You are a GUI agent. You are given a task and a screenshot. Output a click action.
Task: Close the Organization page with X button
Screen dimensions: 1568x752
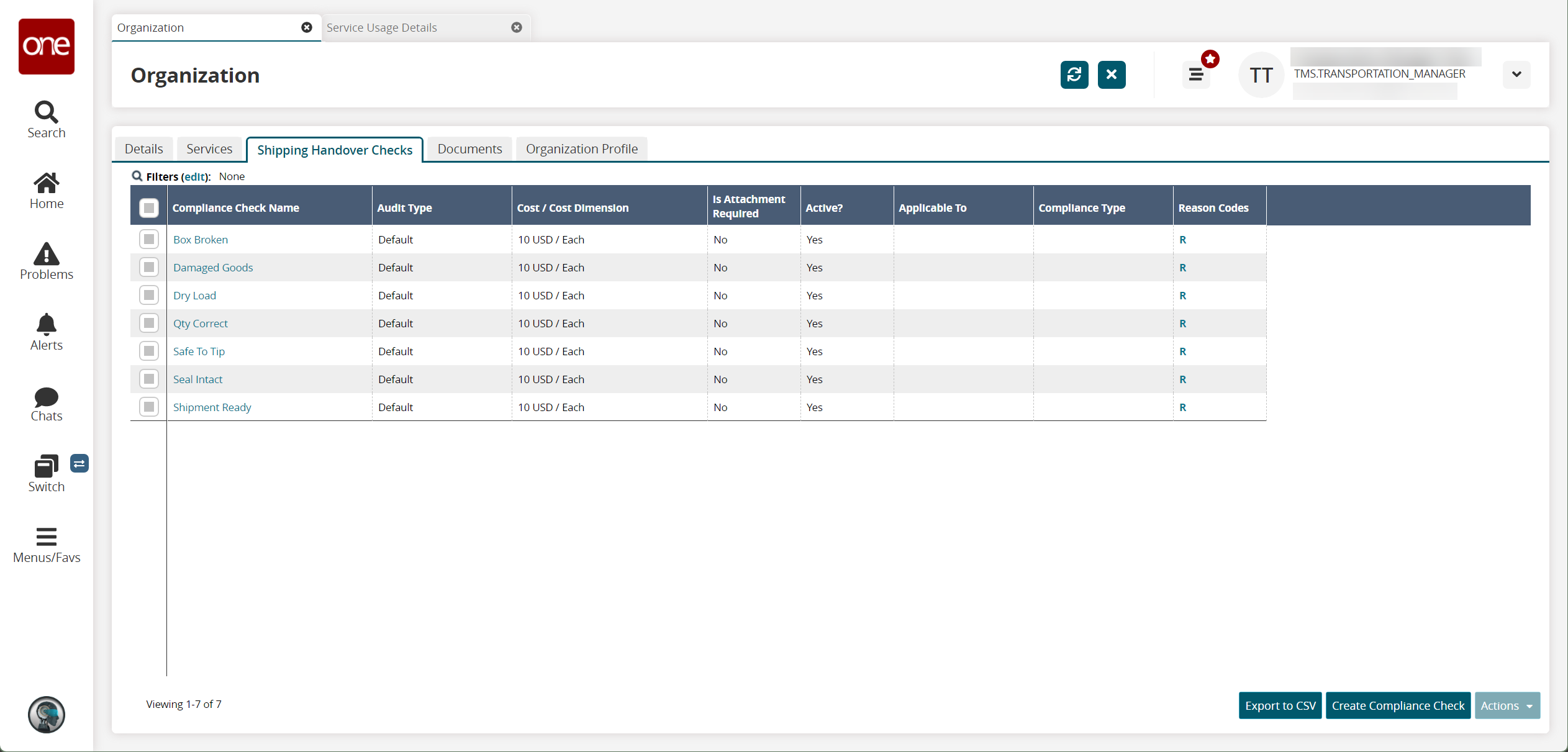coord(1112,75)
